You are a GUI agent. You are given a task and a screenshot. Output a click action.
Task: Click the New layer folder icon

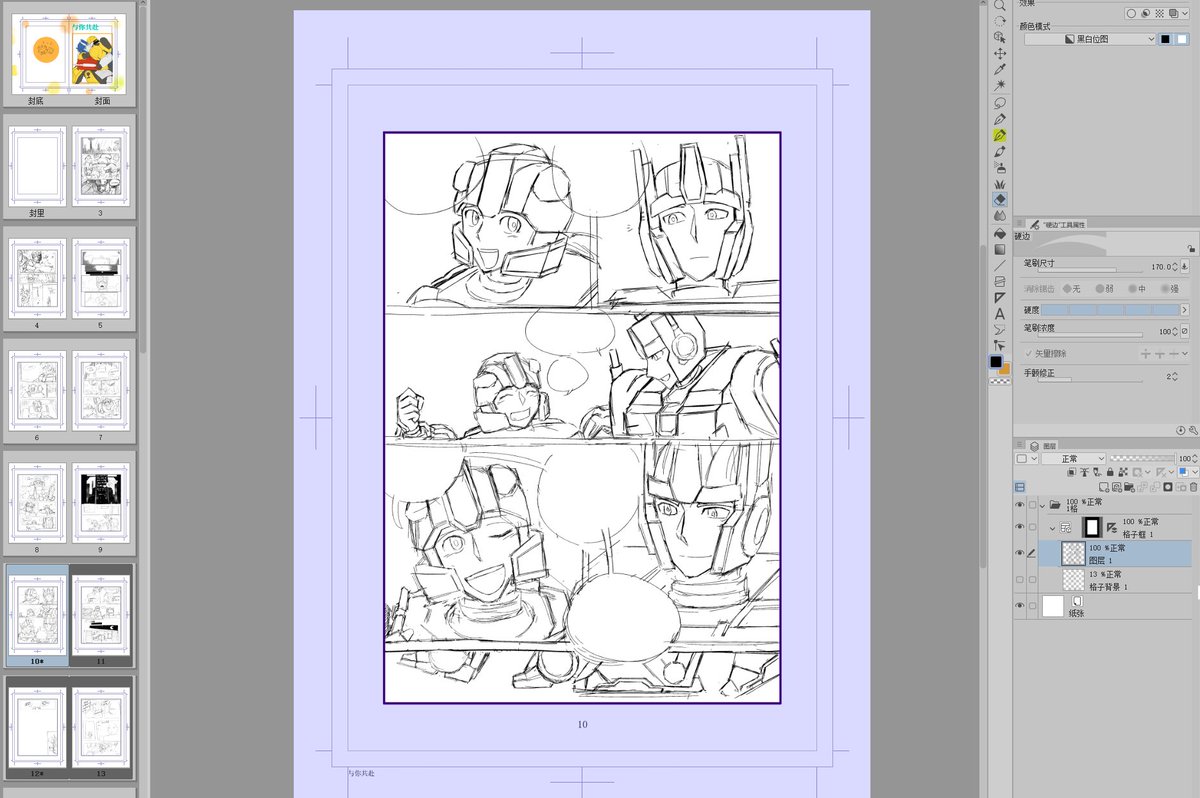(1129, 487)
